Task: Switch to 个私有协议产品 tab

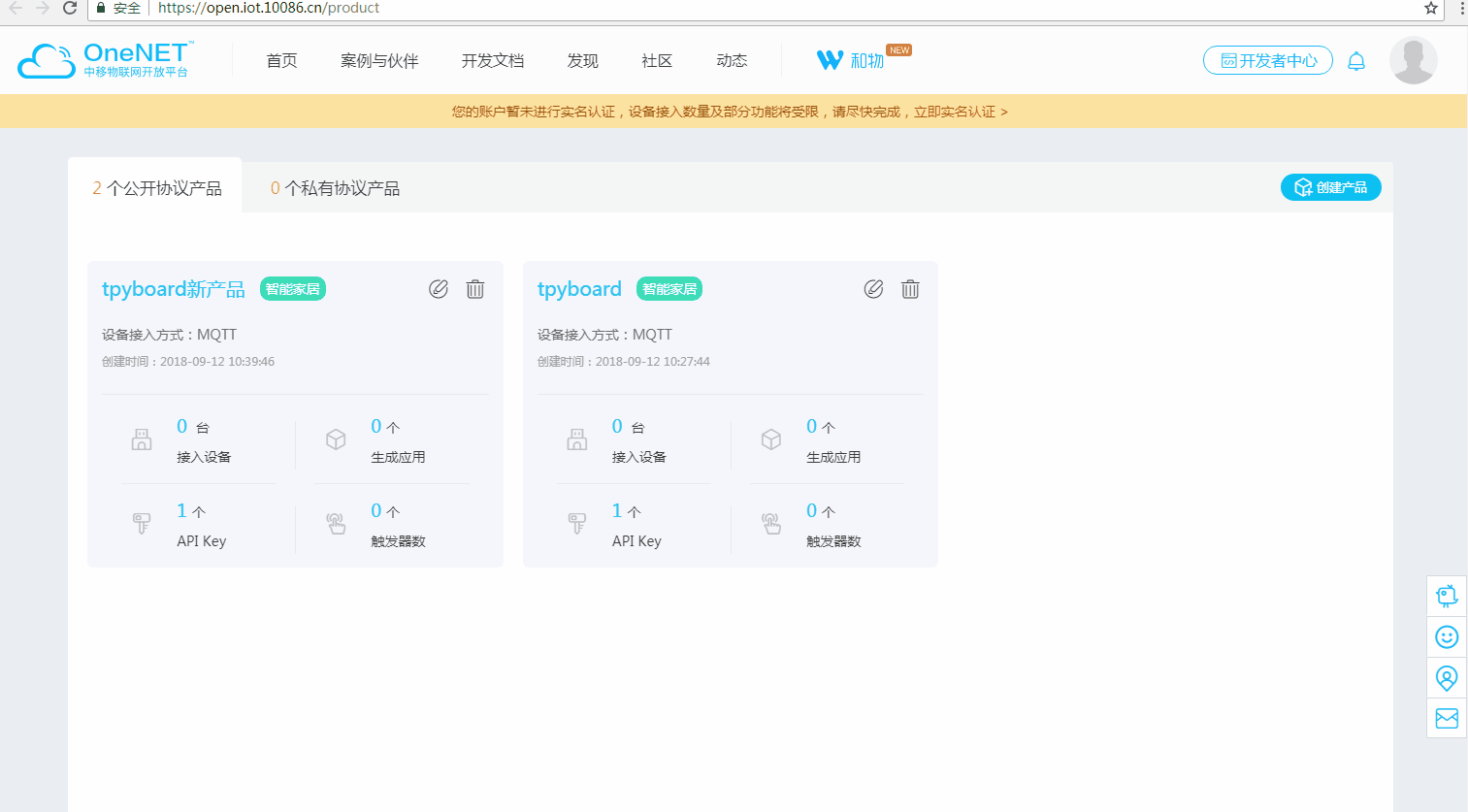Action: tap(335, 188)
